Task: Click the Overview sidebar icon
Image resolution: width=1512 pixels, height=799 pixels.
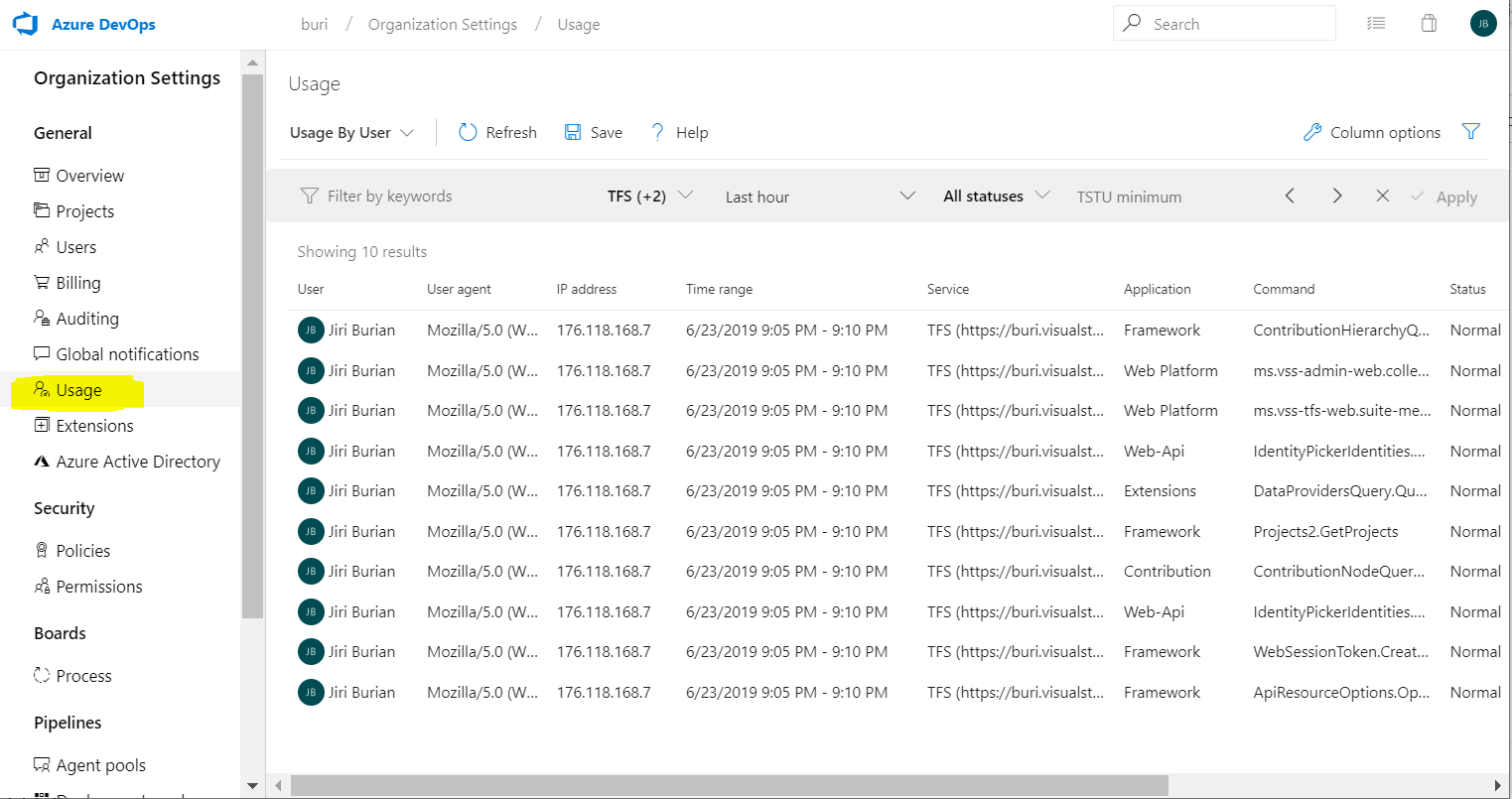Action: 42,175
